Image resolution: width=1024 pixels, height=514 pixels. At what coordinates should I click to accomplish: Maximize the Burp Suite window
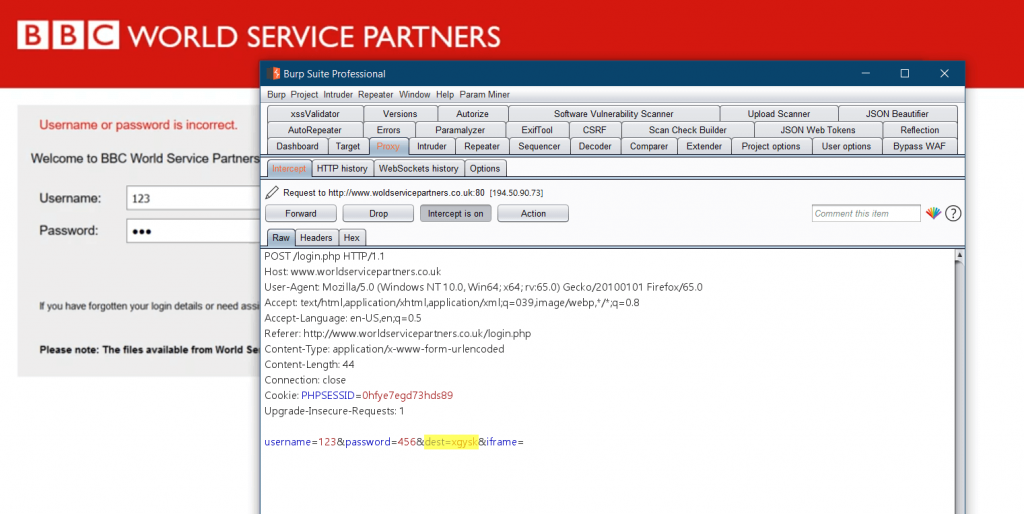point(904,73)
